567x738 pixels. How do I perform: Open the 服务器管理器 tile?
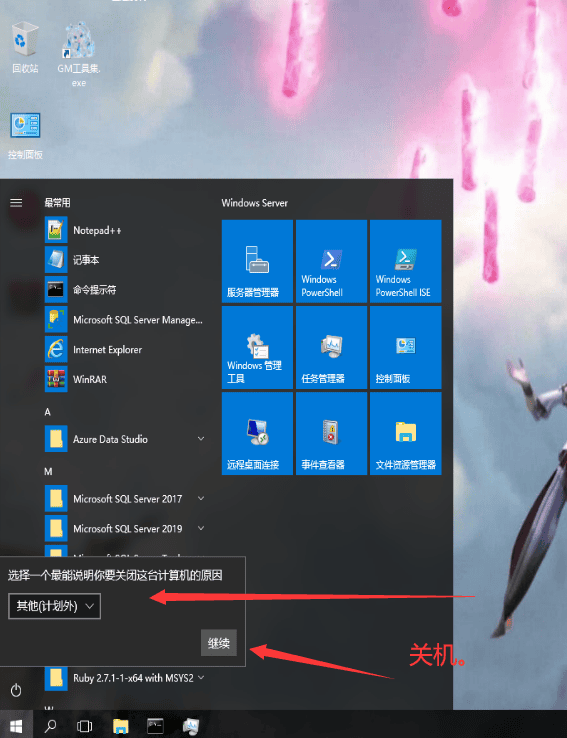257,261
